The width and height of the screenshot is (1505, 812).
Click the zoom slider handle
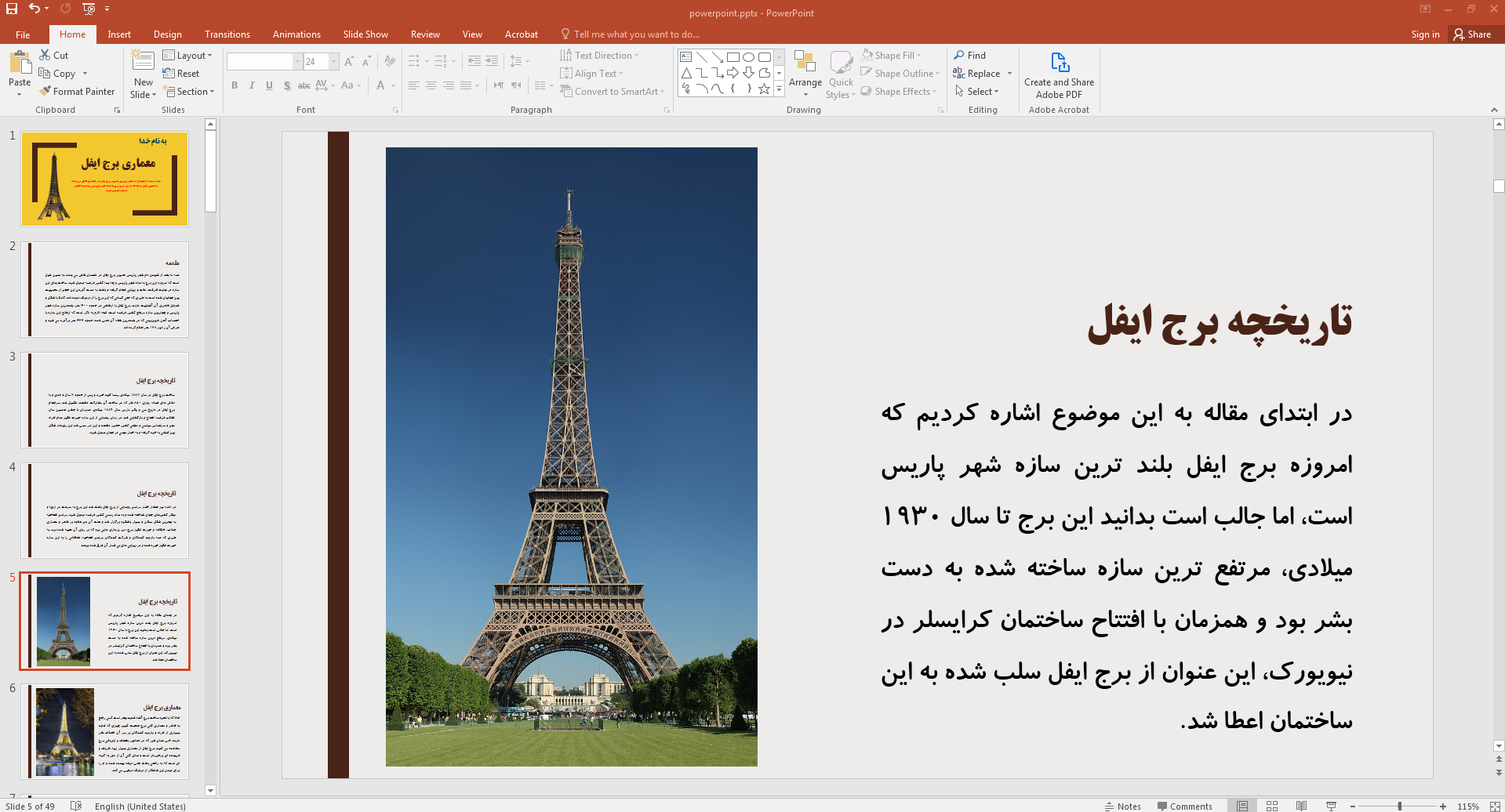click(x=1399, y=806)
